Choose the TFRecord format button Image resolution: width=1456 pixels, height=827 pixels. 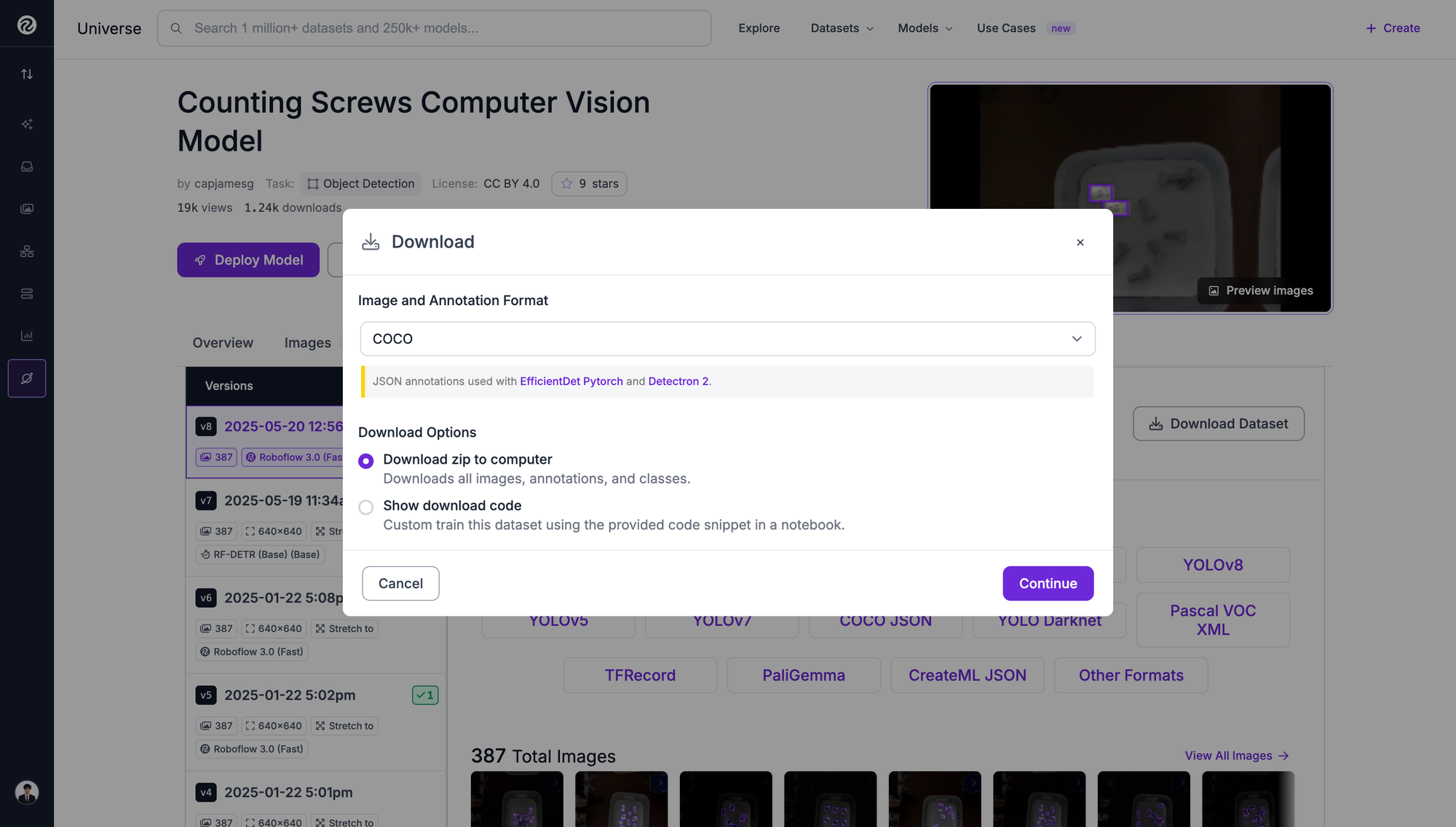point(640,676)
